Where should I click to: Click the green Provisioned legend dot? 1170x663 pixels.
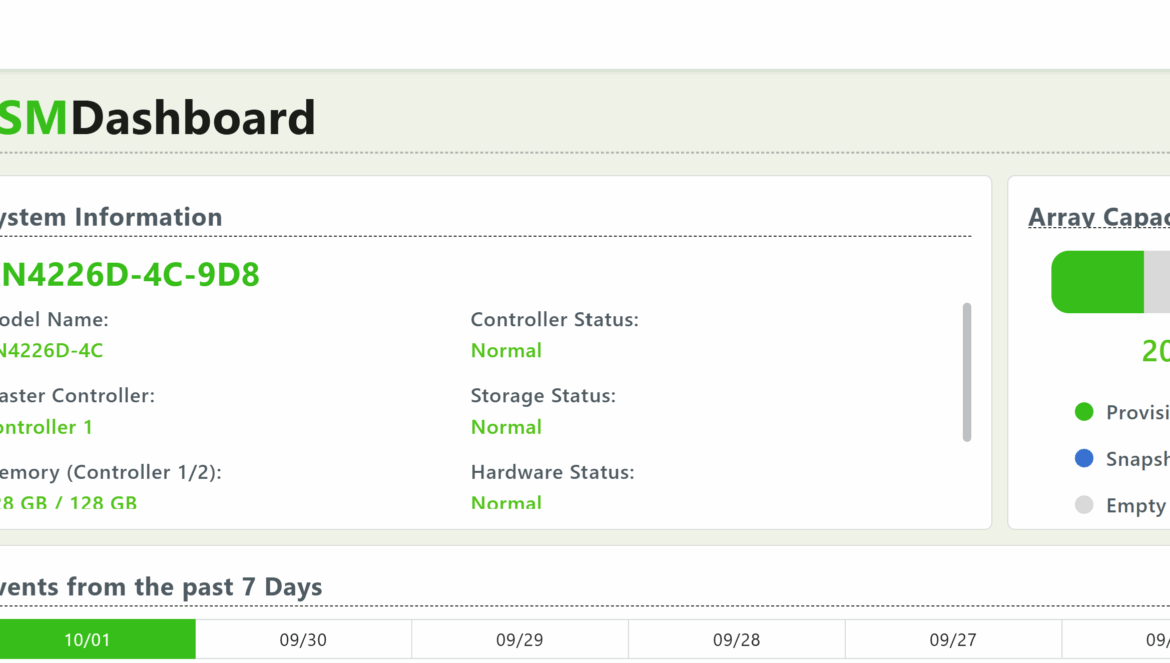[x=1084, y=412]
